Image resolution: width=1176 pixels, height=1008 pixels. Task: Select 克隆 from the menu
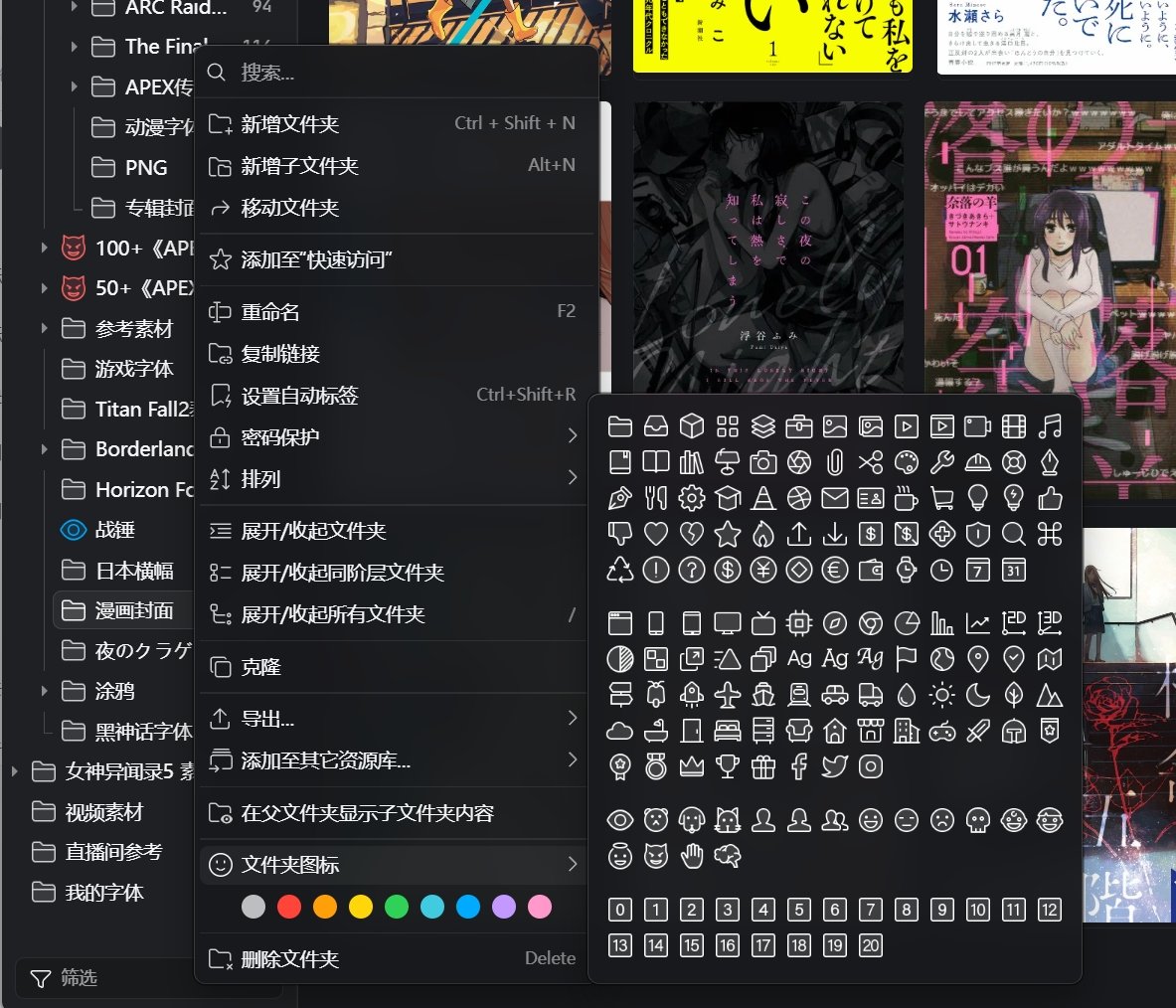[393, 667]
